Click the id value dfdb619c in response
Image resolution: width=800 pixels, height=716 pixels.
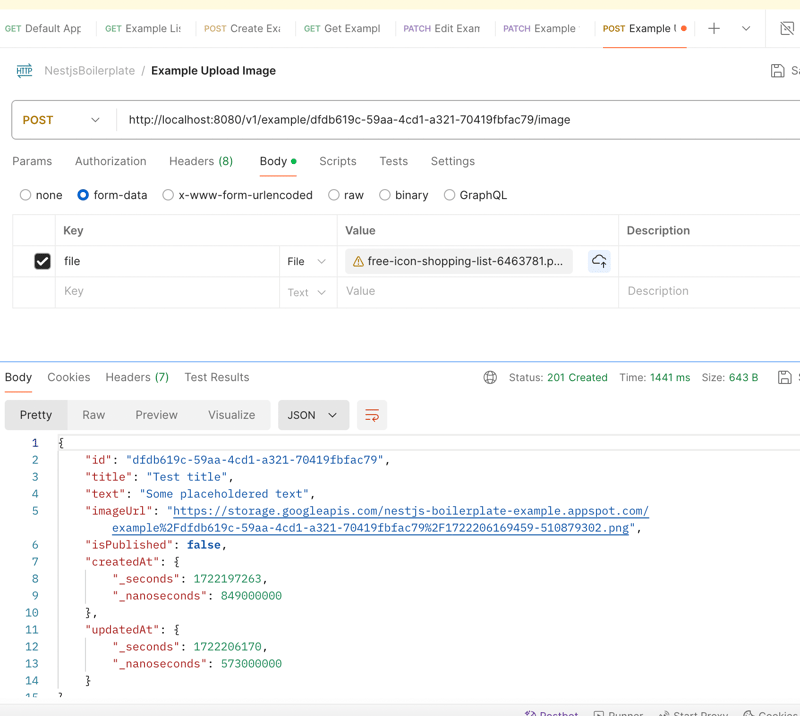pos(255,460)
